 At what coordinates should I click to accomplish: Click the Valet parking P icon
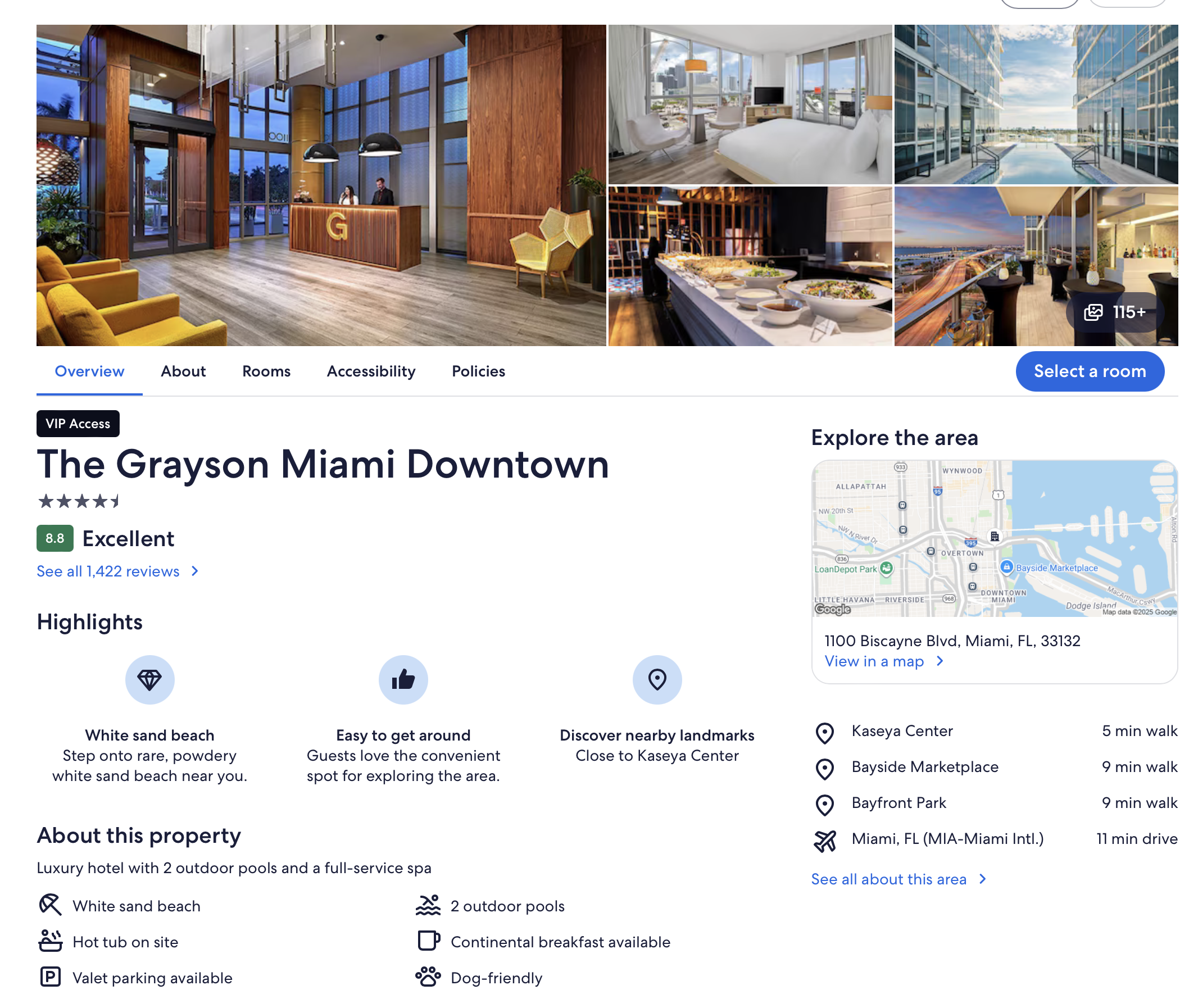pyautogui.click(x=51, y=978)
